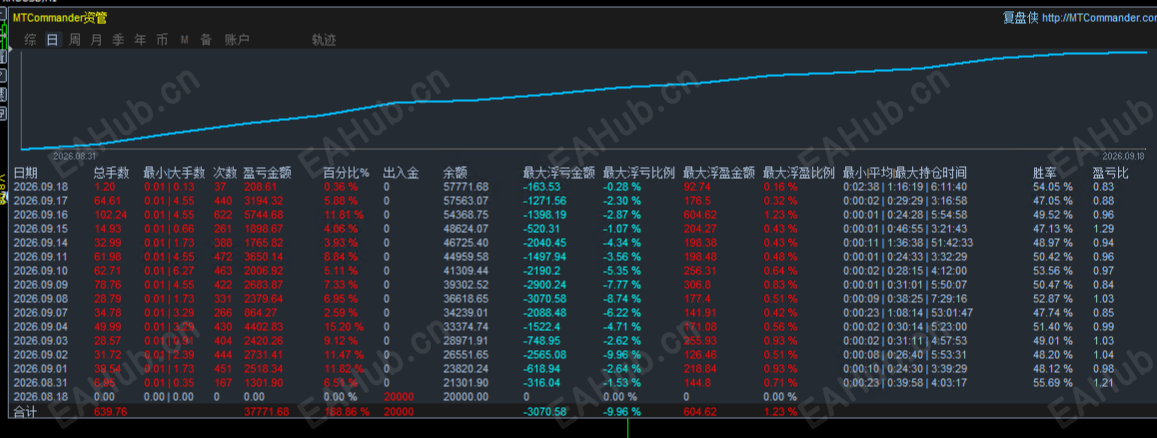Click chart start date 2026.08.31
The width and height of the screenshot is (1157, 438).
click(x=75, y=156)
